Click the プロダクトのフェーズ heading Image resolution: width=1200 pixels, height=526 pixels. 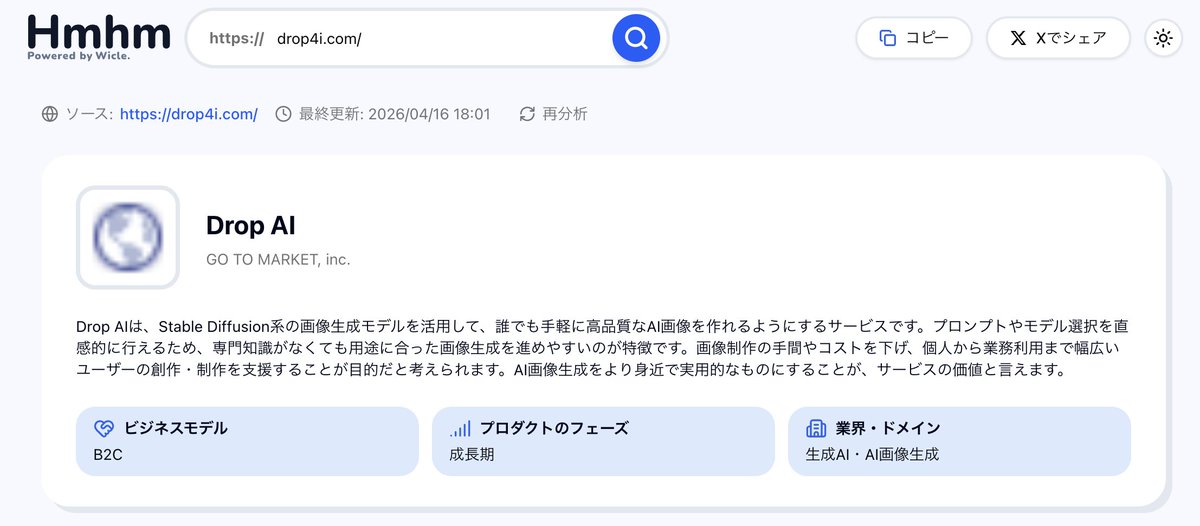(554, 428)
